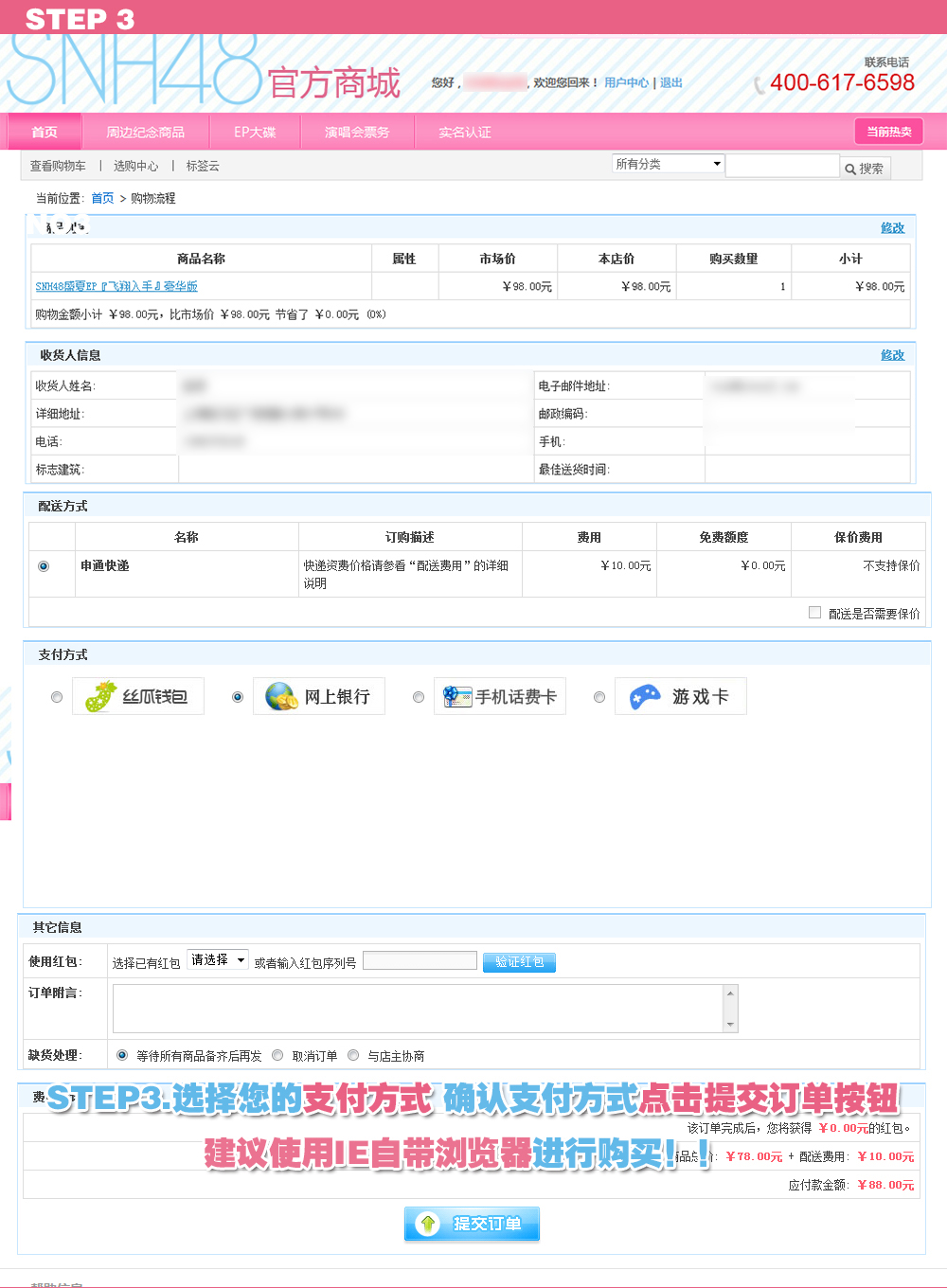947x1288 pixels.
Task: Click the 丝瓜钱包 wallet icon
Action: coord(100,696)
